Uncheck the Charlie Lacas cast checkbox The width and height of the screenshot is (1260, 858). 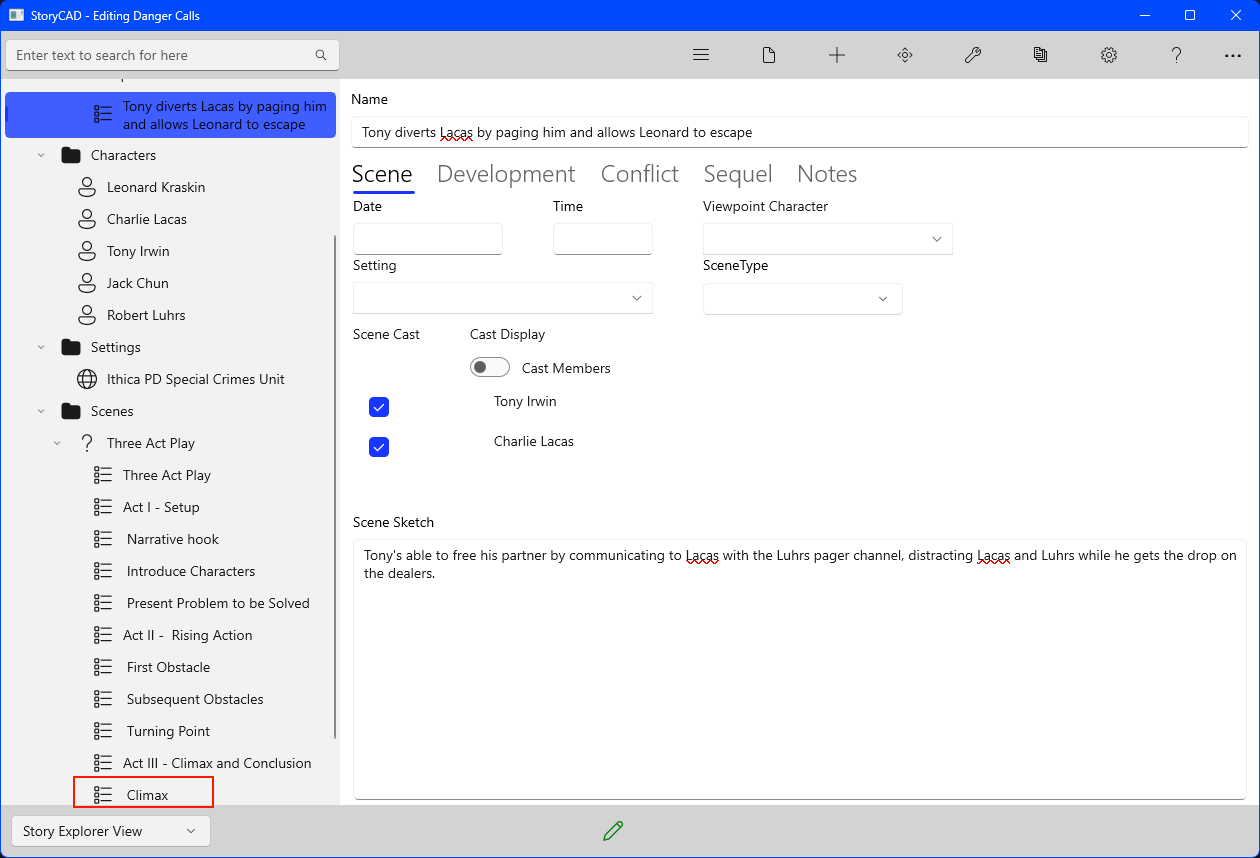379,447
